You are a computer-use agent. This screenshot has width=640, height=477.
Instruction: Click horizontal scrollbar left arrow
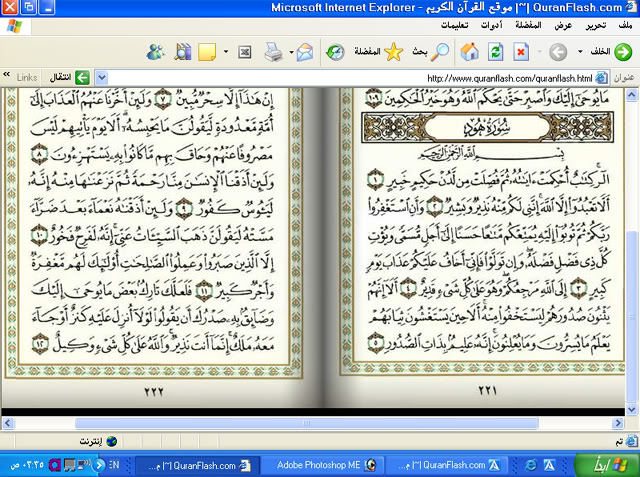(8, 423)
